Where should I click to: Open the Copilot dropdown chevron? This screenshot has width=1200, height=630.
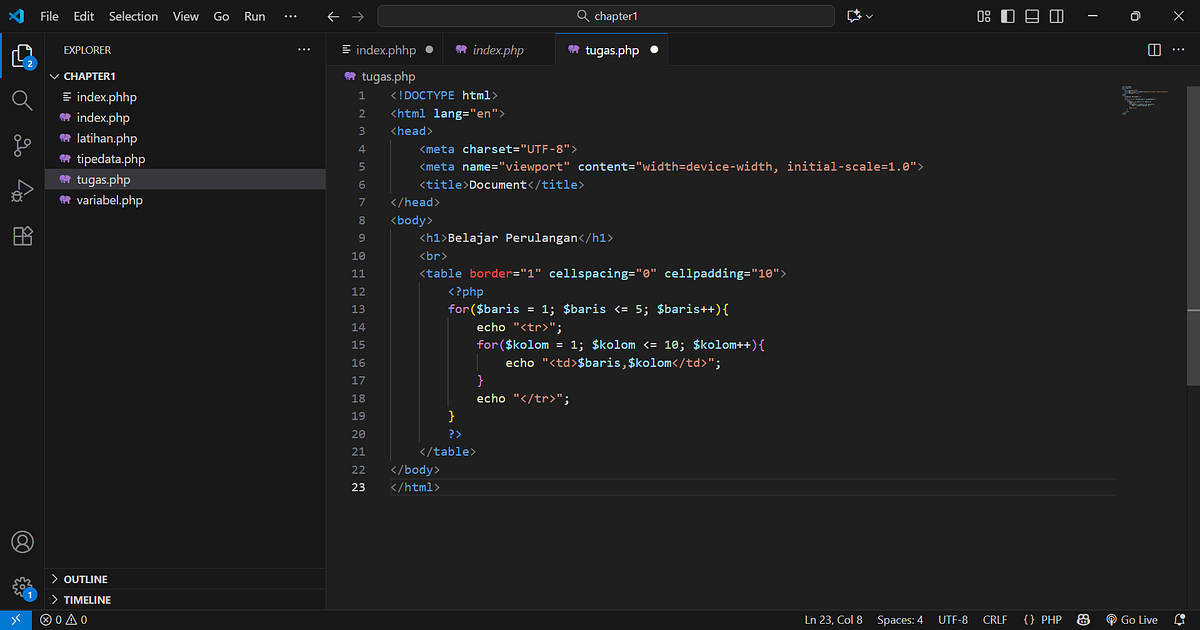tap(869, 16)
